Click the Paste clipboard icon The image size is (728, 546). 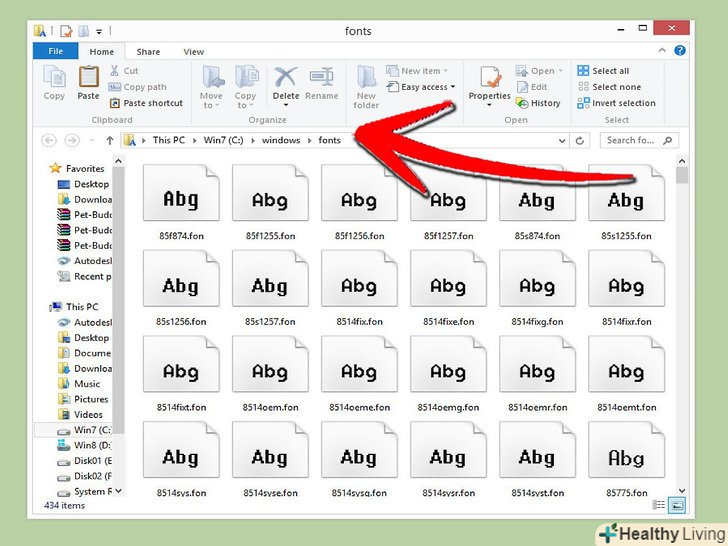89,79
